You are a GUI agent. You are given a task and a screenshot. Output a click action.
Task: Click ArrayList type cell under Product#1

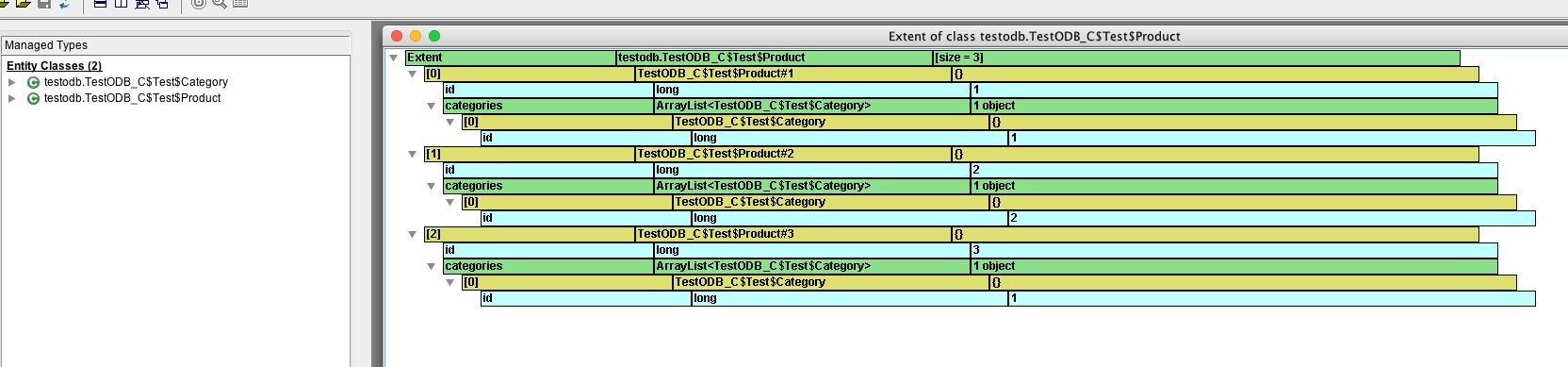pos(812,106)
